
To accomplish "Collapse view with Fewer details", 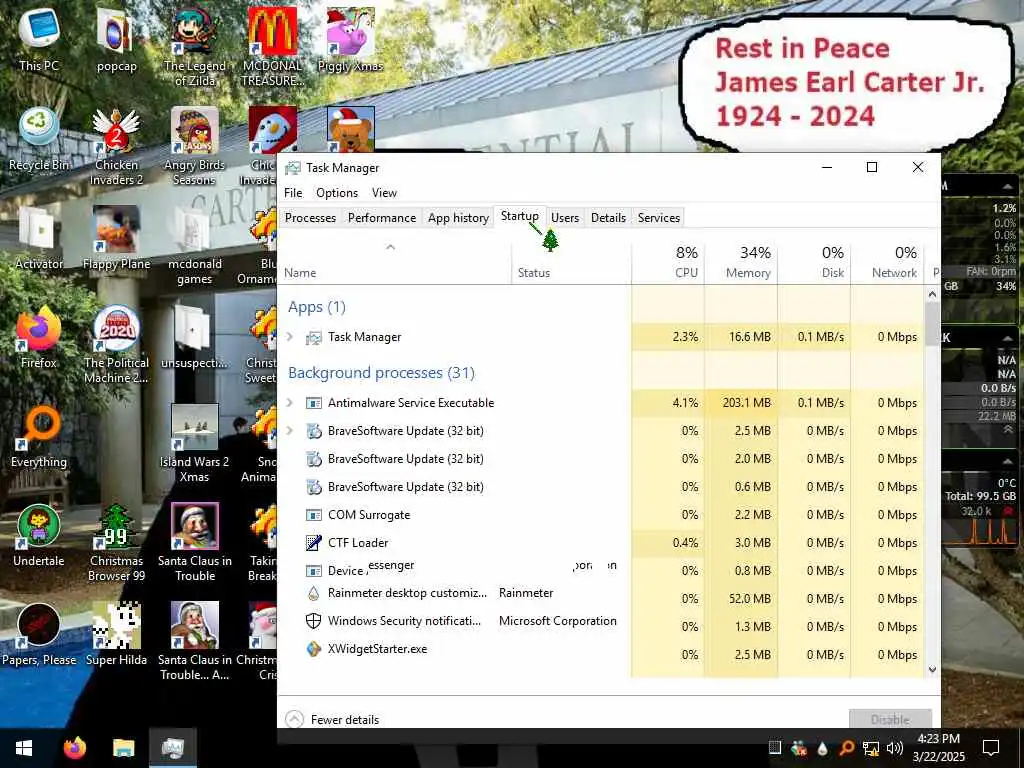I will [333, 720].
